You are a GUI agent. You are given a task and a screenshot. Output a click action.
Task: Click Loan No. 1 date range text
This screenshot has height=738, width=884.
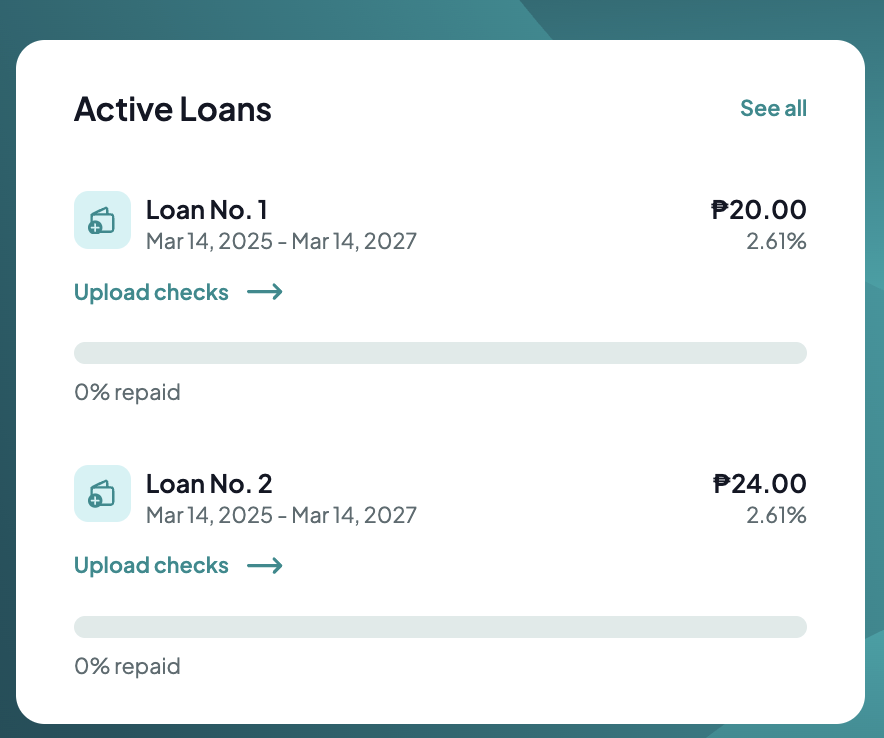pos(281,241)
